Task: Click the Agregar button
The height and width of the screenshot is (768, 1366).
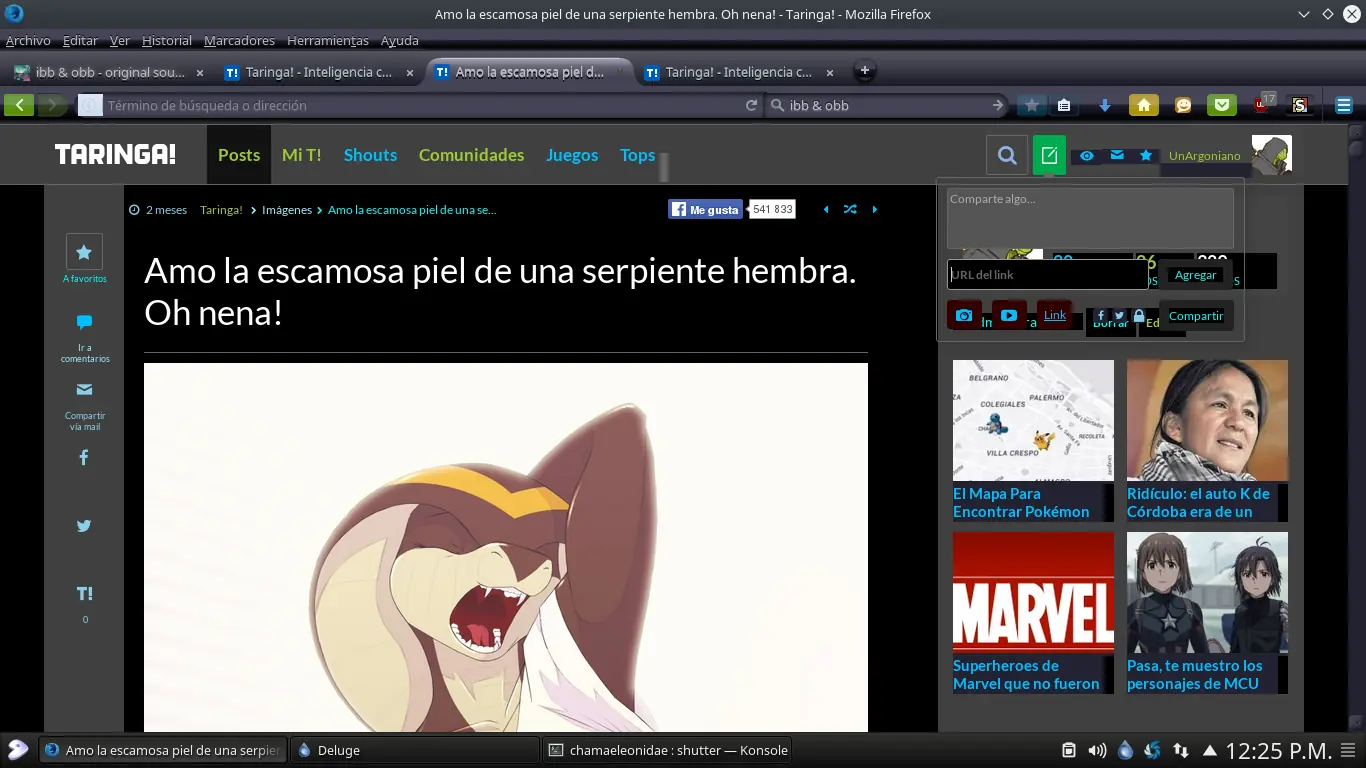Action: pos(1195,275)
